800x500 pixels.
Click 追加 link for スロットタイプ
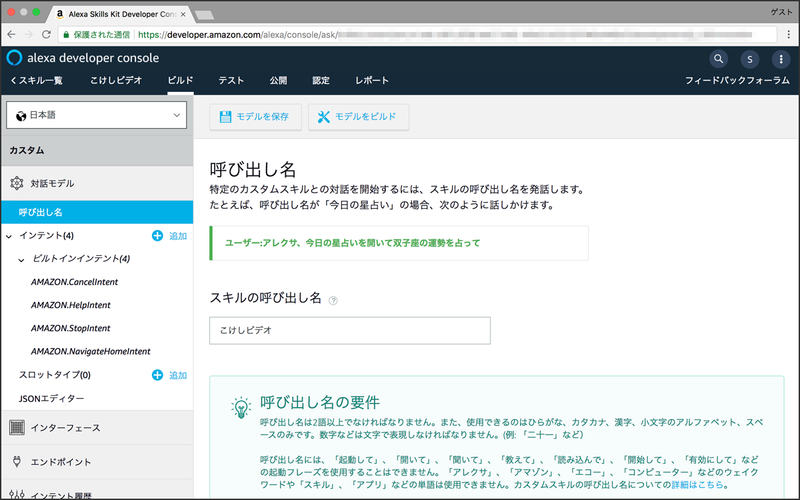pyautogui.click(x=178, y=376)
